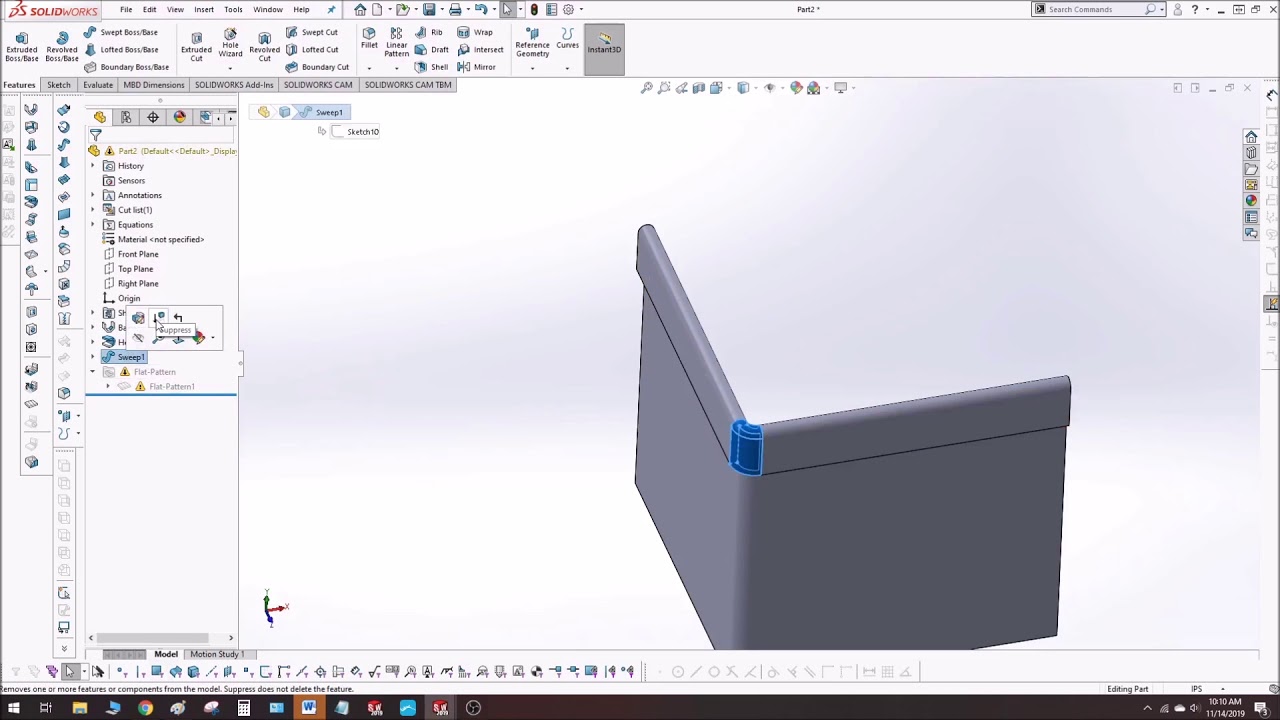
Task: Open the FeatureManager design tree tab
Action: [x=100, y=118]
